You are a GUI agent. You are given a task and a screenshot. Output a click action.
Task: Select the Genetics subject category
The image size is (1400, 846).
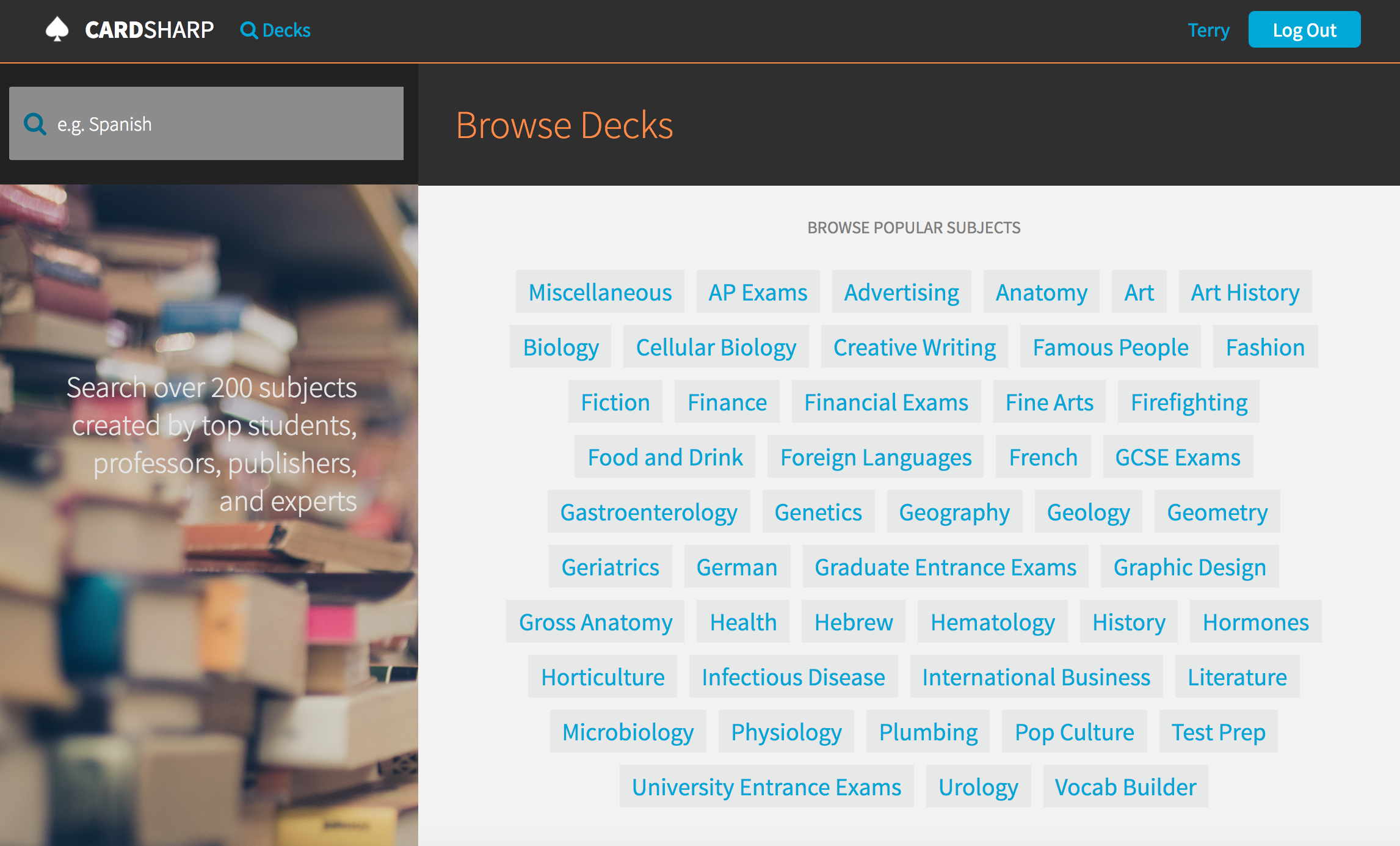(818, 511)
